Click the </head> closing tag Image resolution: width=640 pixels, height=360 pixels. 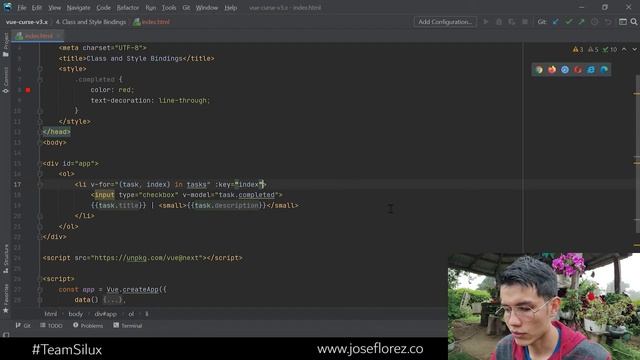(56, 132)
